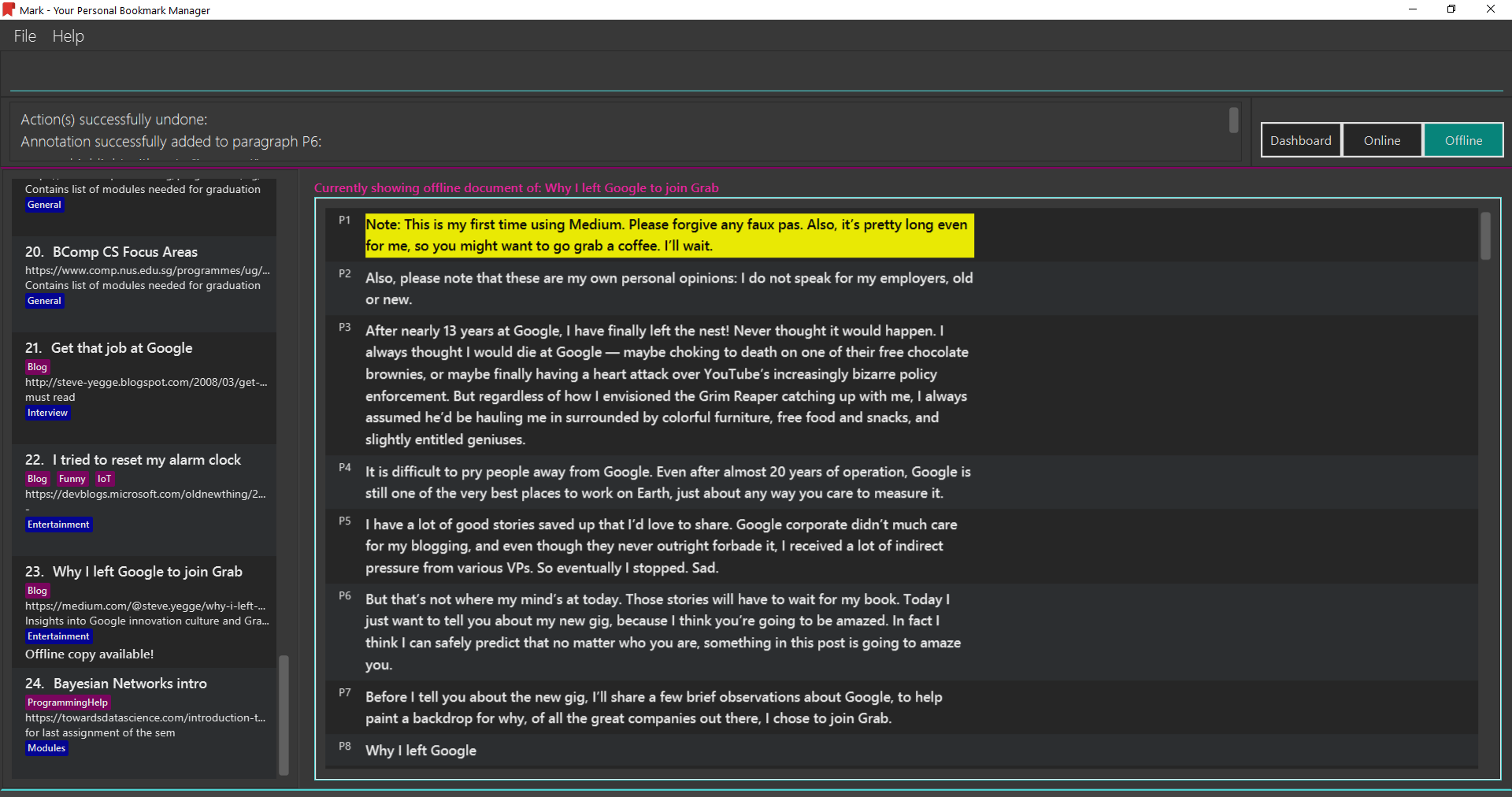Click the yellow highlighted paragraph P1
Screen dimensions: 1512x797
pos(669,235)
